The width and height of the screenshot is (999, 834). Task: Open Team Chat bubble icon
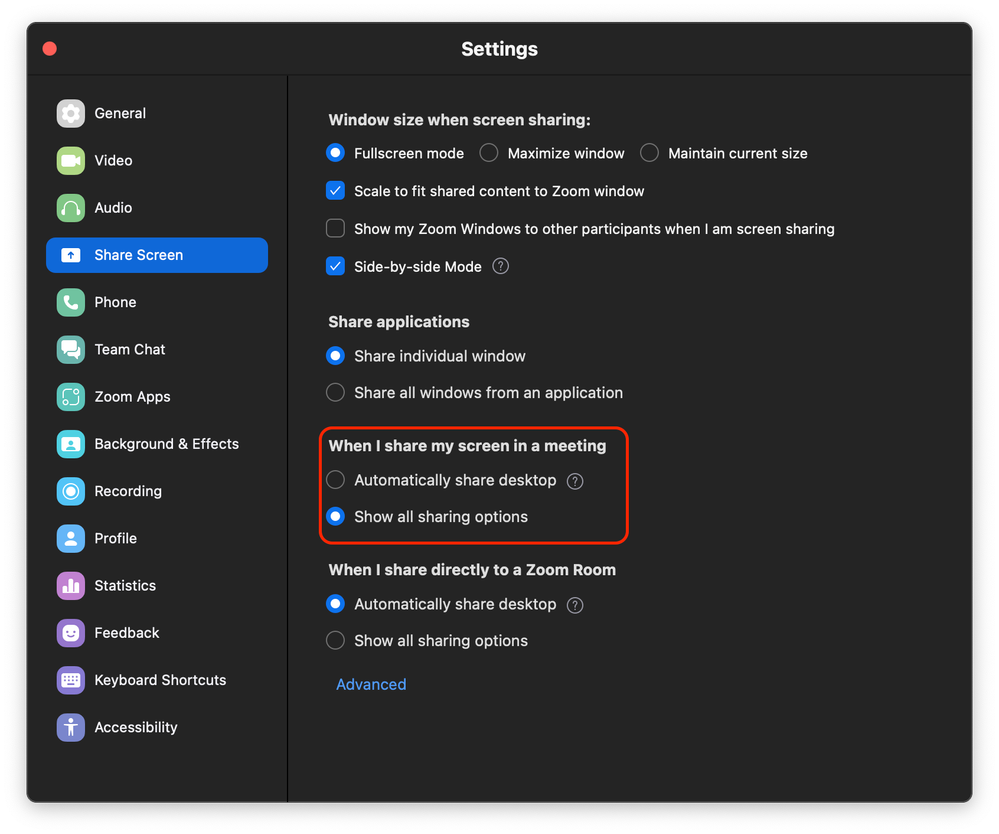71,350
